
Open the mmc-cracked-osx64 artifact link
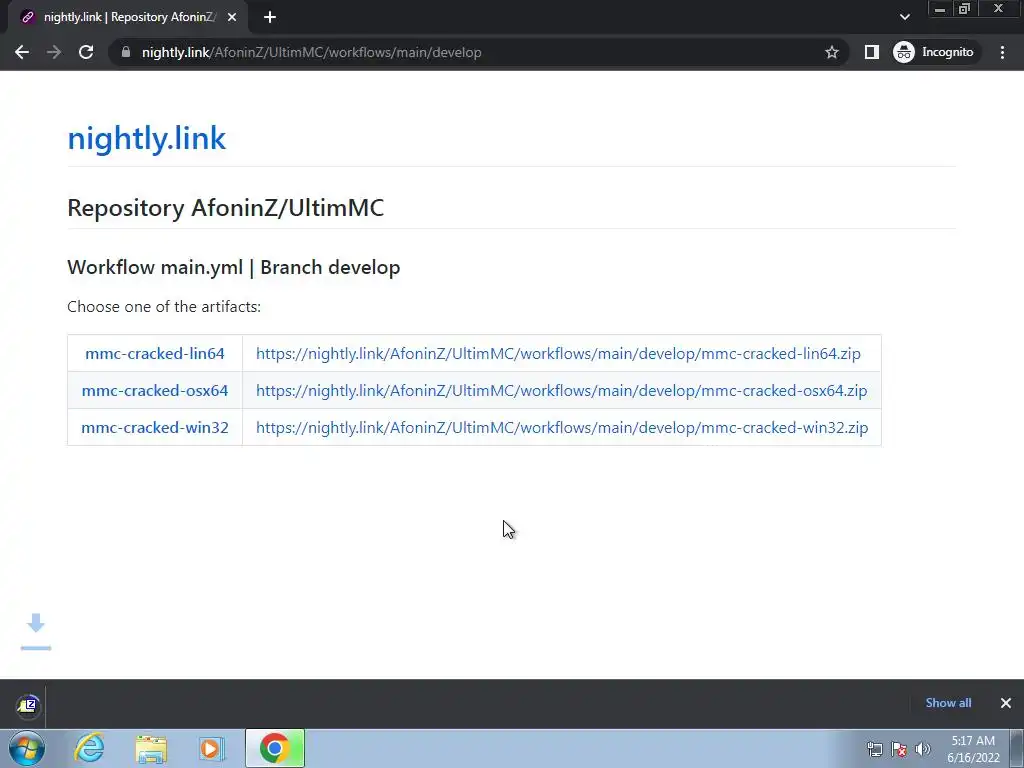[x=155, y=391]
